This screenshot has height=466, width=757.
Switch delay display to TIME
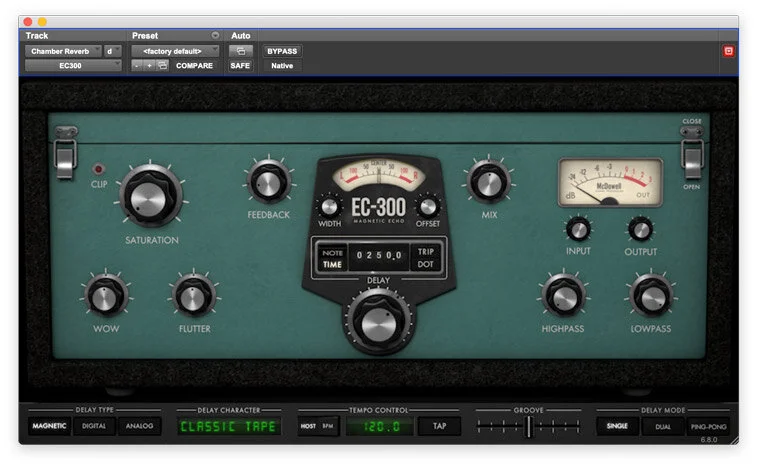pyautogui.click(x=332, y=264)
